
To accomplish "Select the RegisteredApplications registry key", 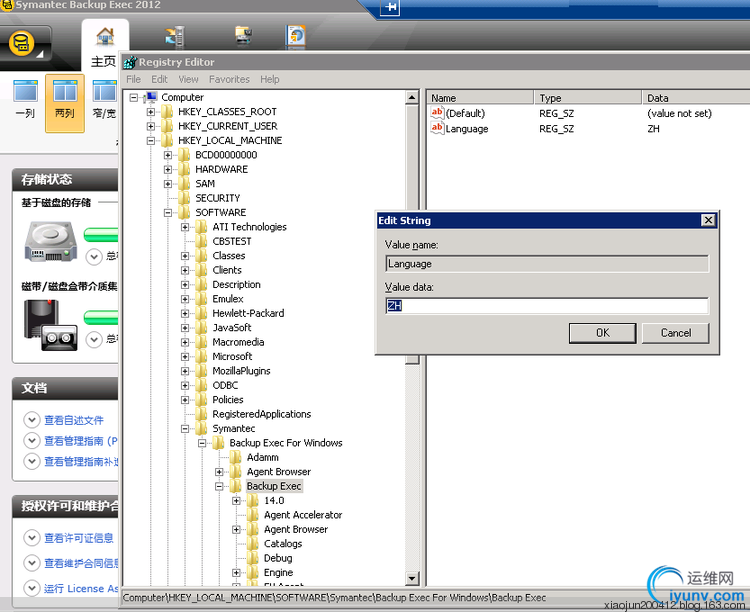I will pyautogui.click(x=262, y=414).
